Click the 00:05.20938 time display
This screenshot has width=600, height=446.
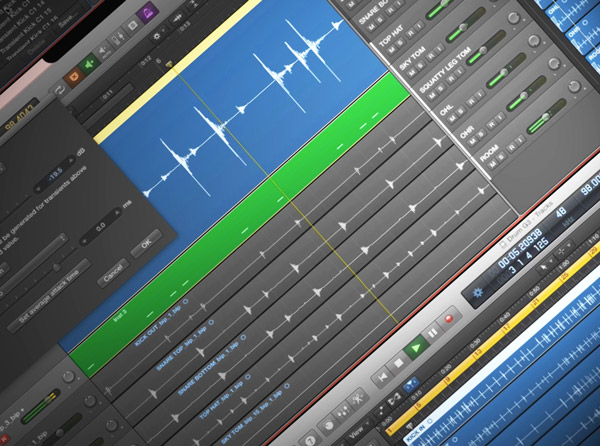coord(520,249)
